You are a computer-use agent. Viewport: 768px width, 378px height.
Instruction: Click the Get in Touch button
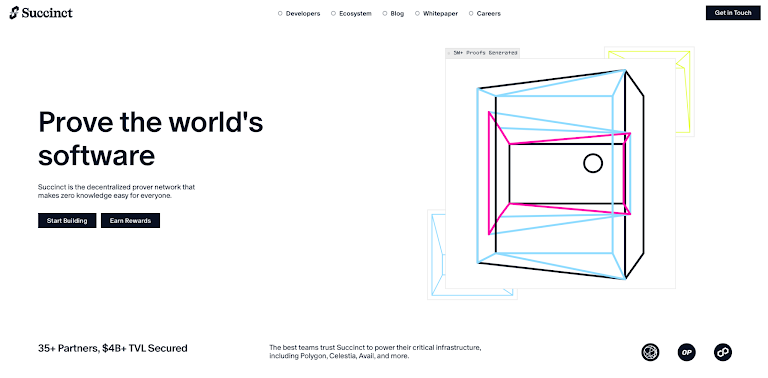733,13
